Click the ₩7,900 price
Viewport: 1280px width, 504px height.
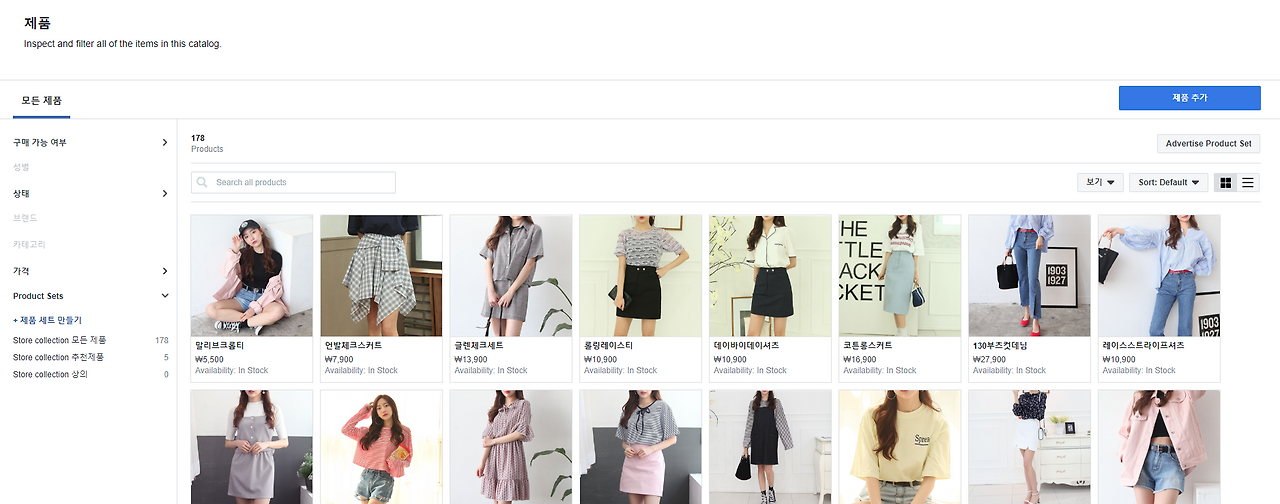tap(339, 358)
